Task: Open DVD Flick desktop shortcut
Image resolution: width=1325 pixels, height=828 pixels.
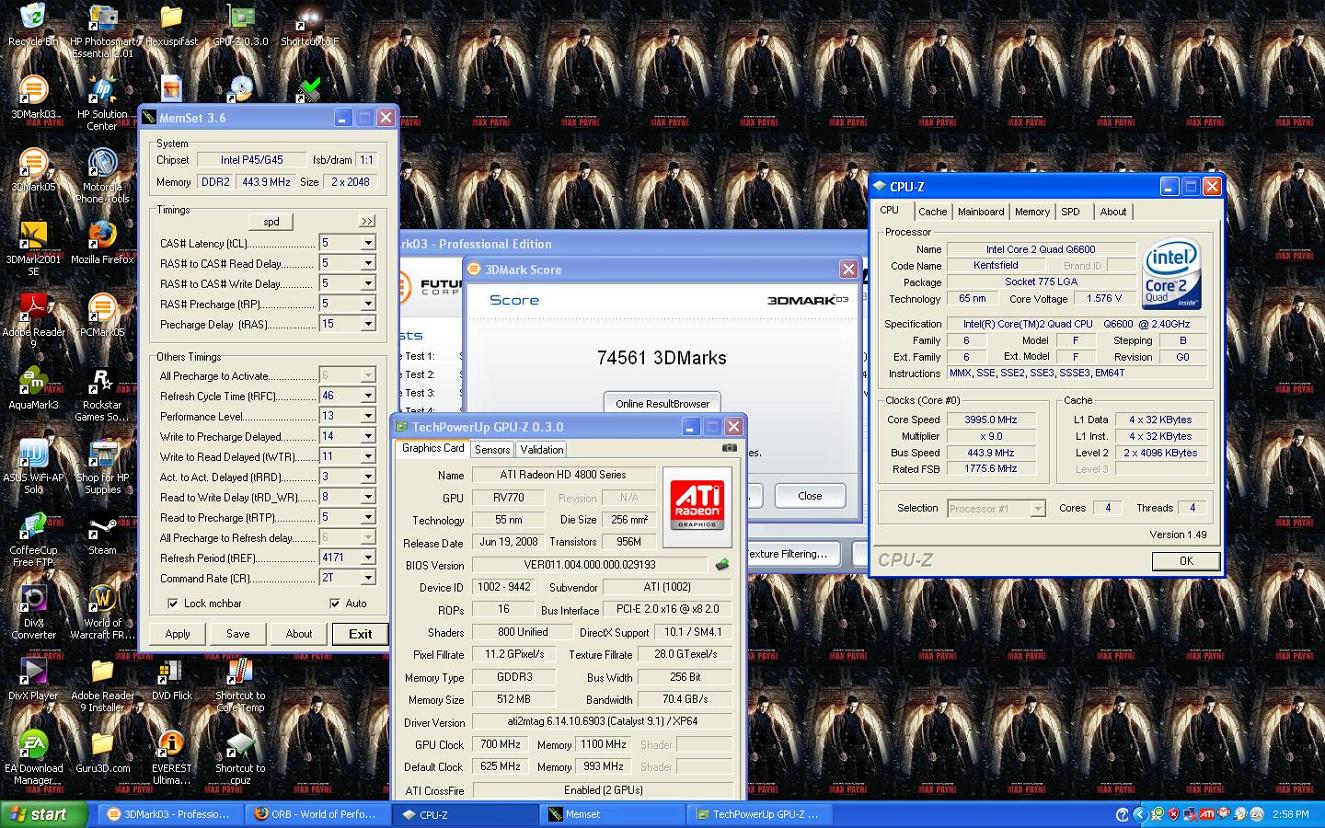Action: [171, 680]
